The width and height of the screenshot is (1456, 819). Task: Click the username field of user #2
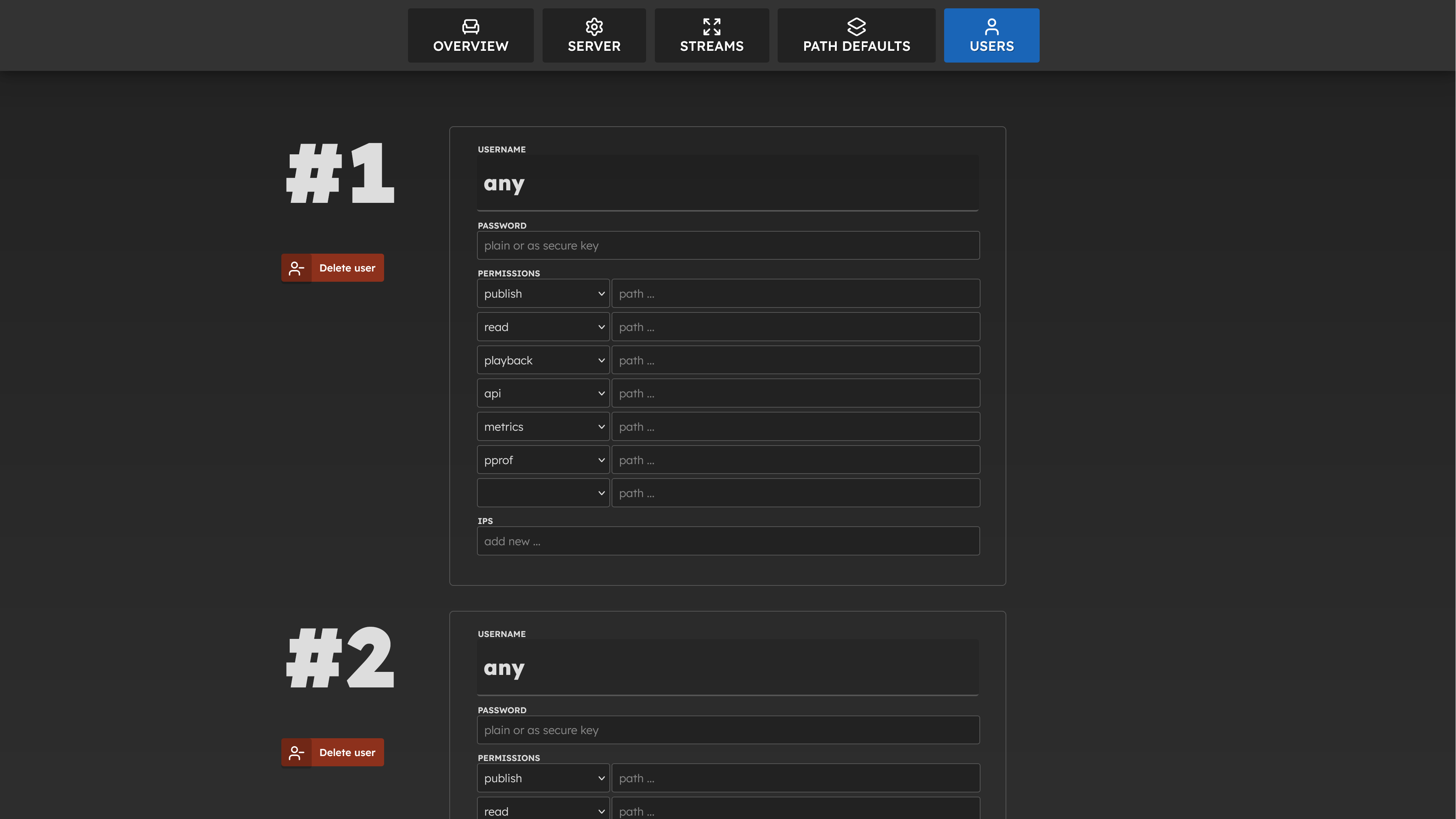pyautogui.click(x=728, y=667)
